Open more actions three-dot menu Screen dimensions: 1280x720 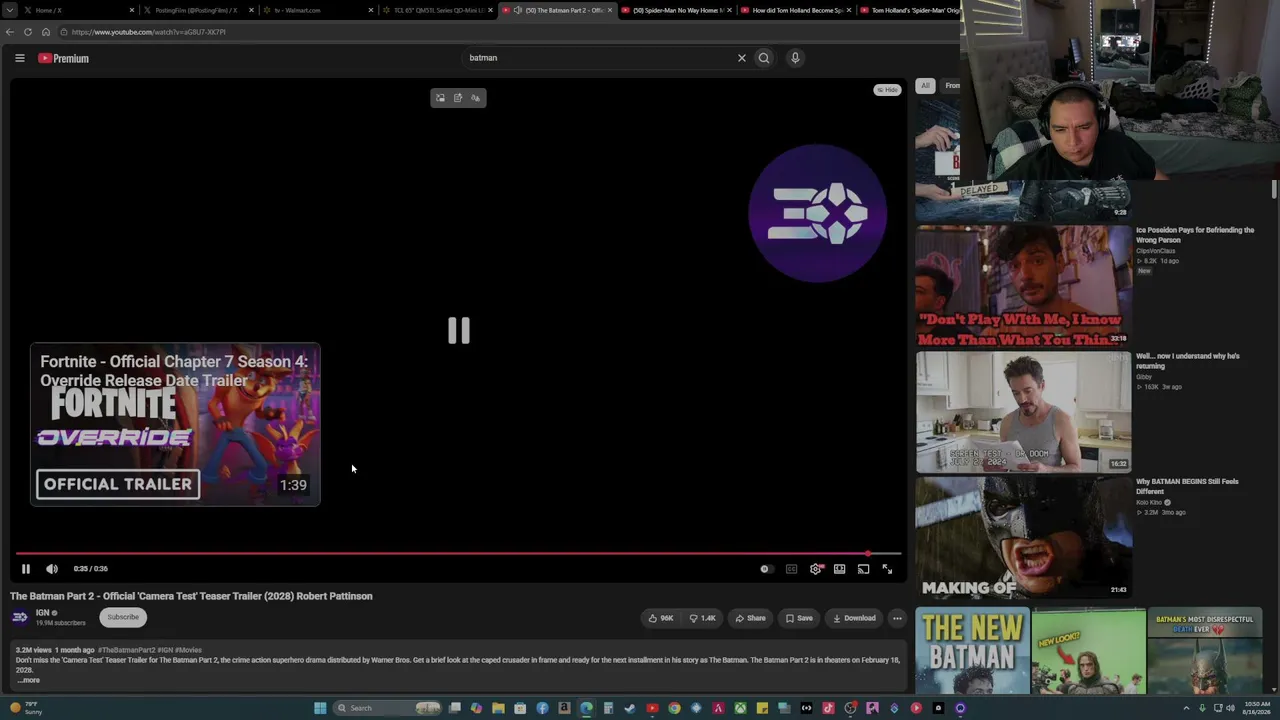pos(897,618)
